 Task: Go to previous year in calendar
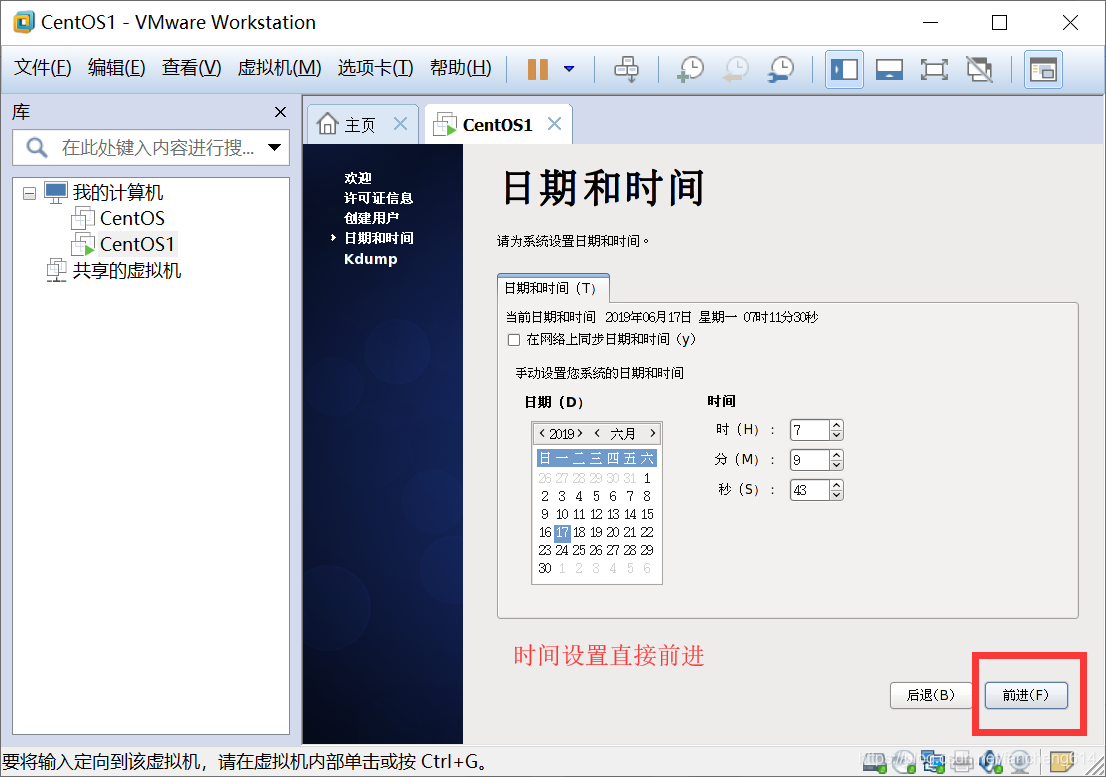542,433
